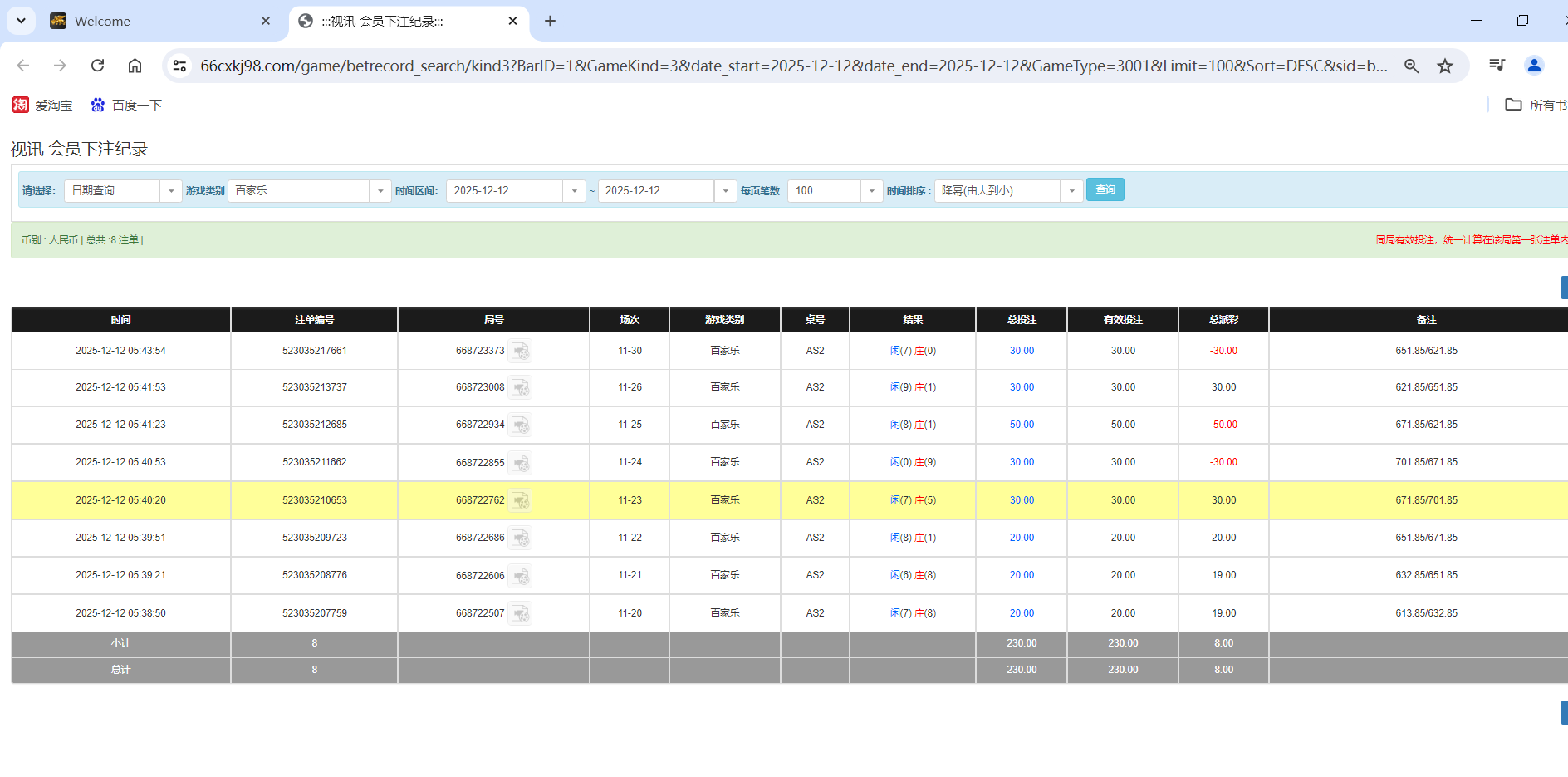Open the 爱淘宝 bookmark

click(x=42, y=105)
